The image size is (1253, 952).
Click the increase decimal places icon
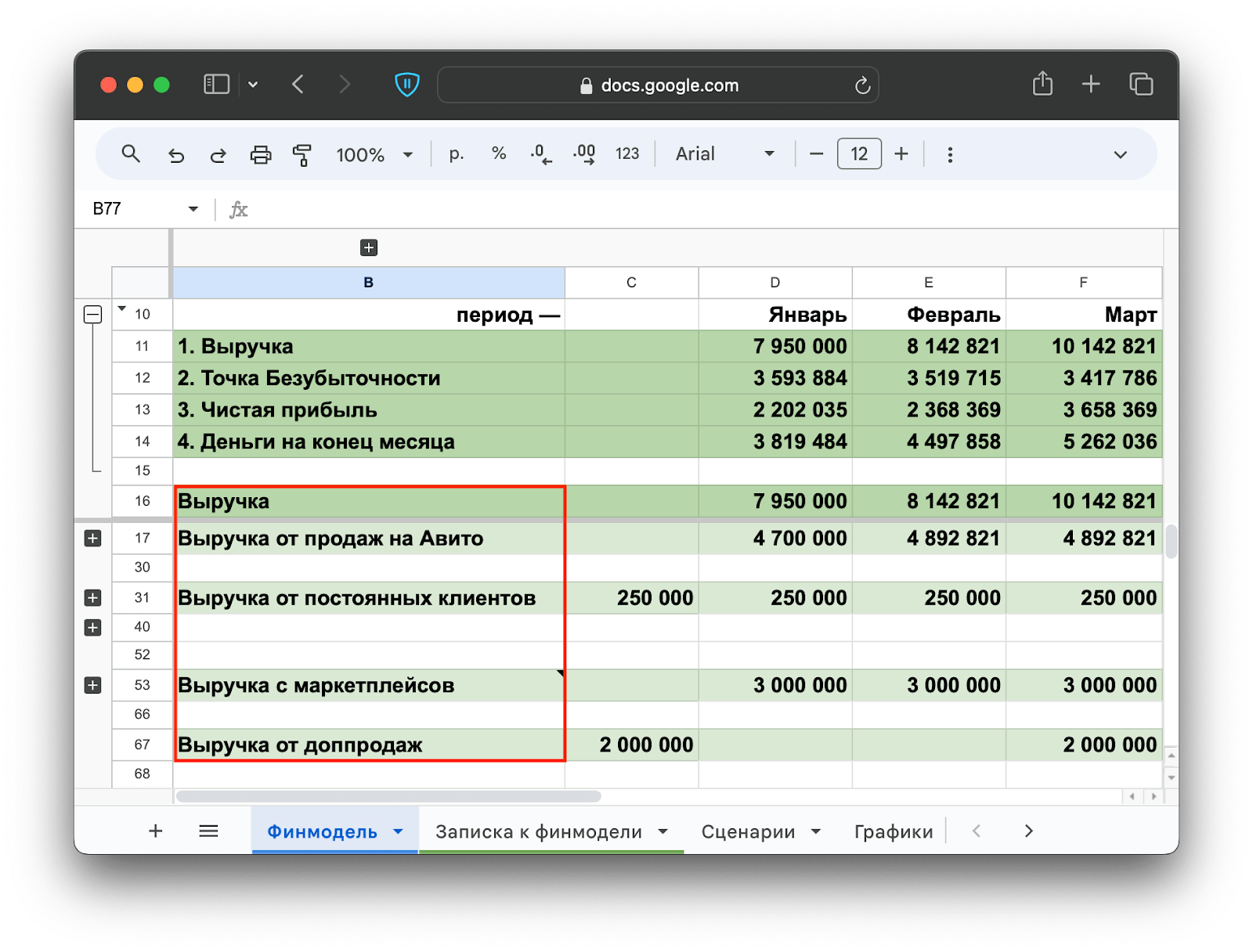coord(584,154)
